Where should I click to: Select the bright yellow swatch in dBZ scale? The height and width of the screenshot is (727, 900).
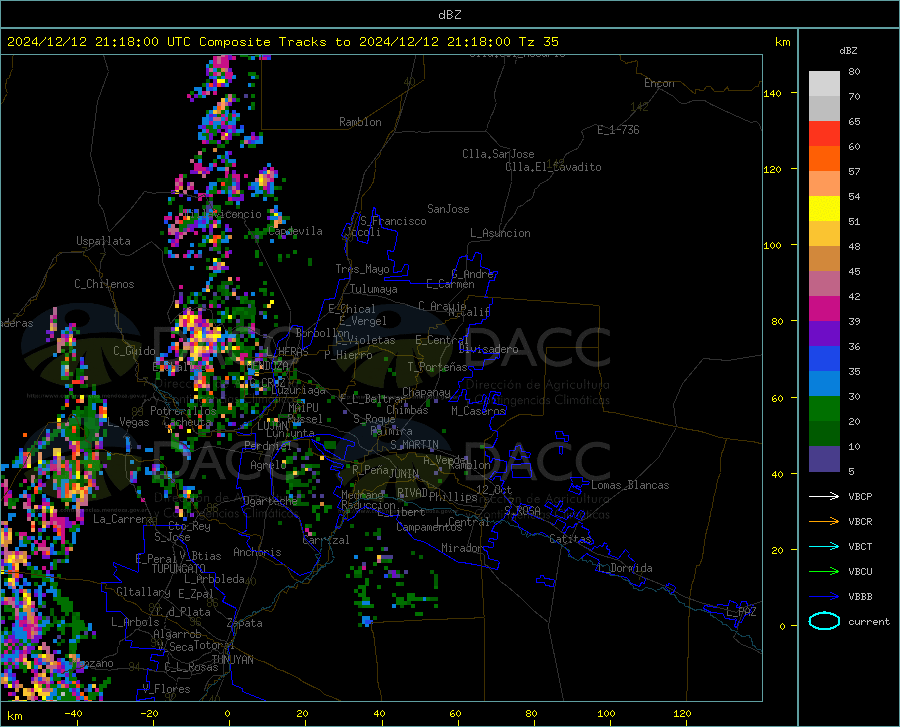coord(824,209)
